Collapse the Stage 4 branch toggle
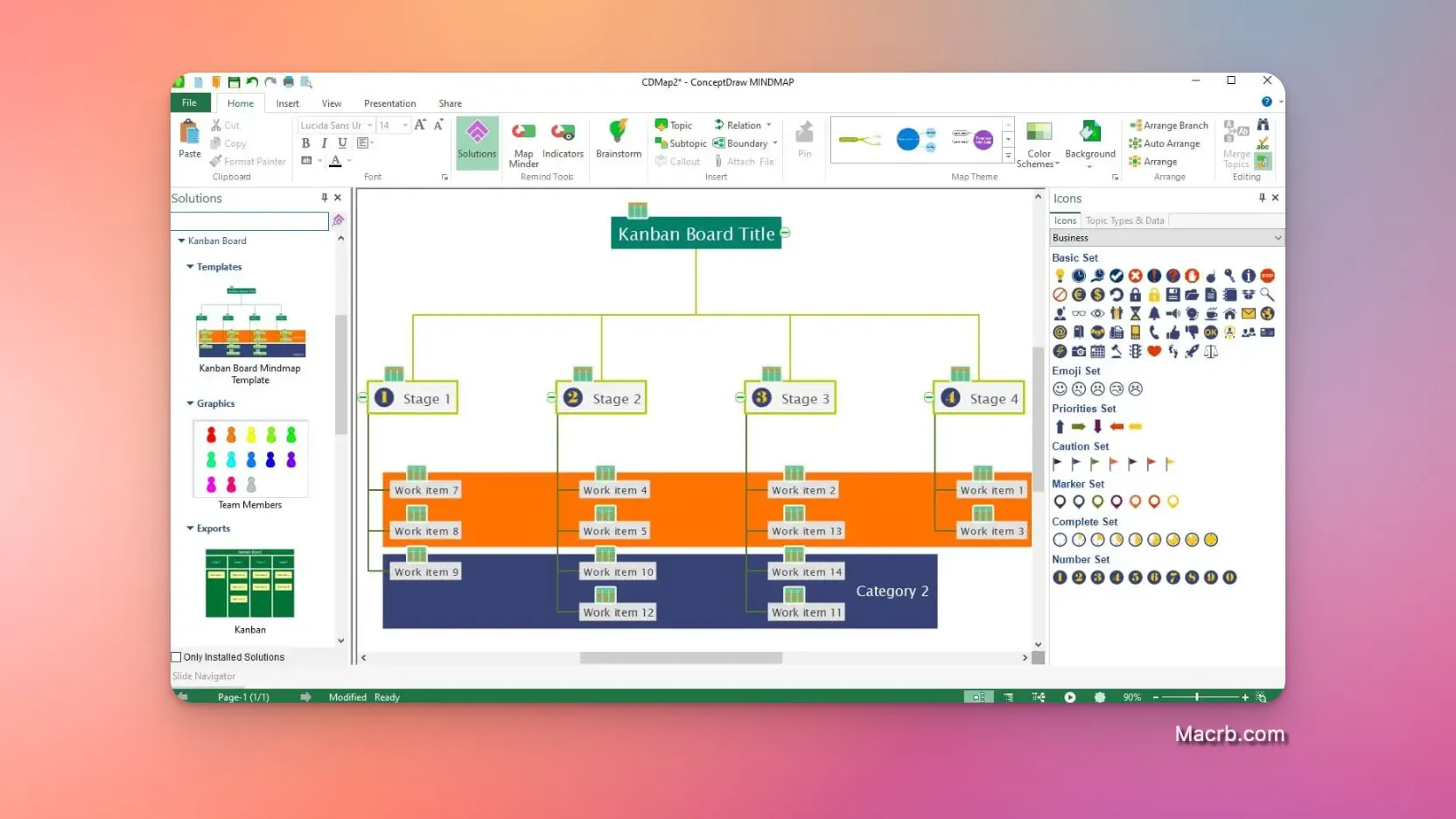Image resolution: width=1456 pixels, height=819 pixels. click(928, 398)
